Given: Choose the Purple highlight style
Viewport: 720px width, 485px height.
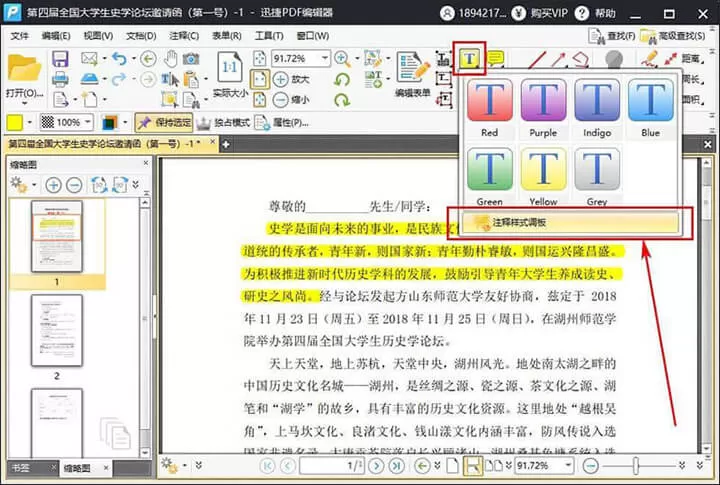Looking at the screenshot, I should click(543, 108).
